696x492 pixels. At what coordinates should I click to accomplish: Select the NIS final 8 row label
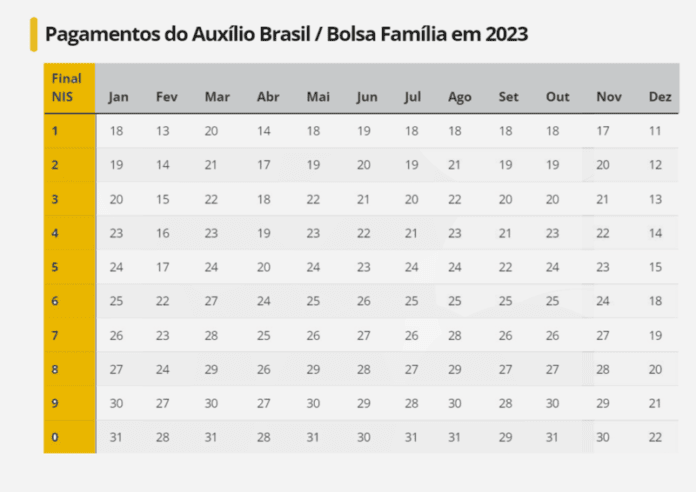(56, 369)
